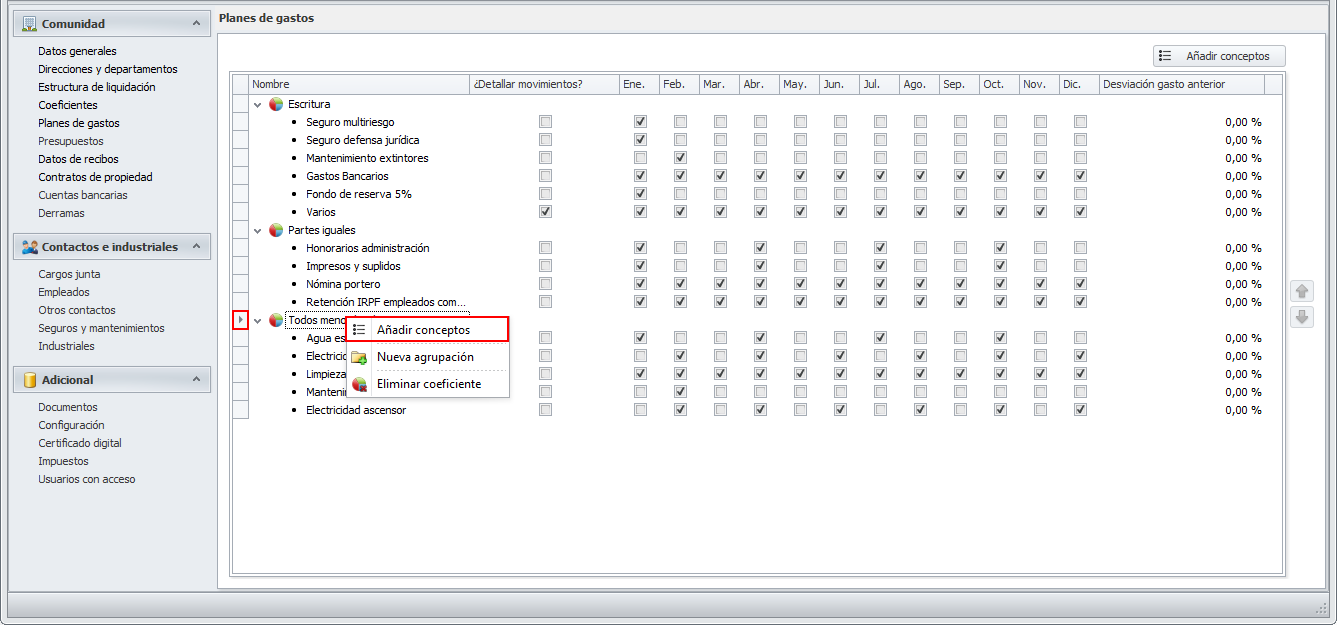Collapse the Escritura group
The width and height of the screenshot is (1337, 625).
point(258,104)
